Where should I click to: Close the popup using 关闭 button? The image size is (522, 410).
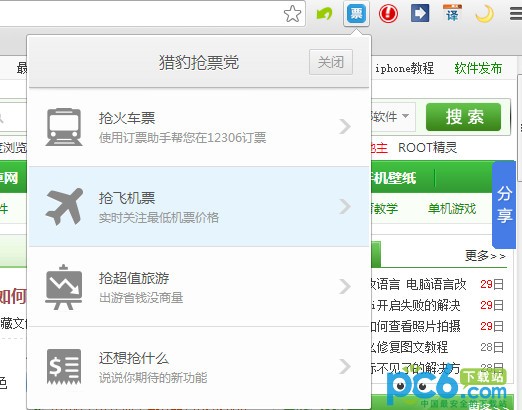click(331, 62)
